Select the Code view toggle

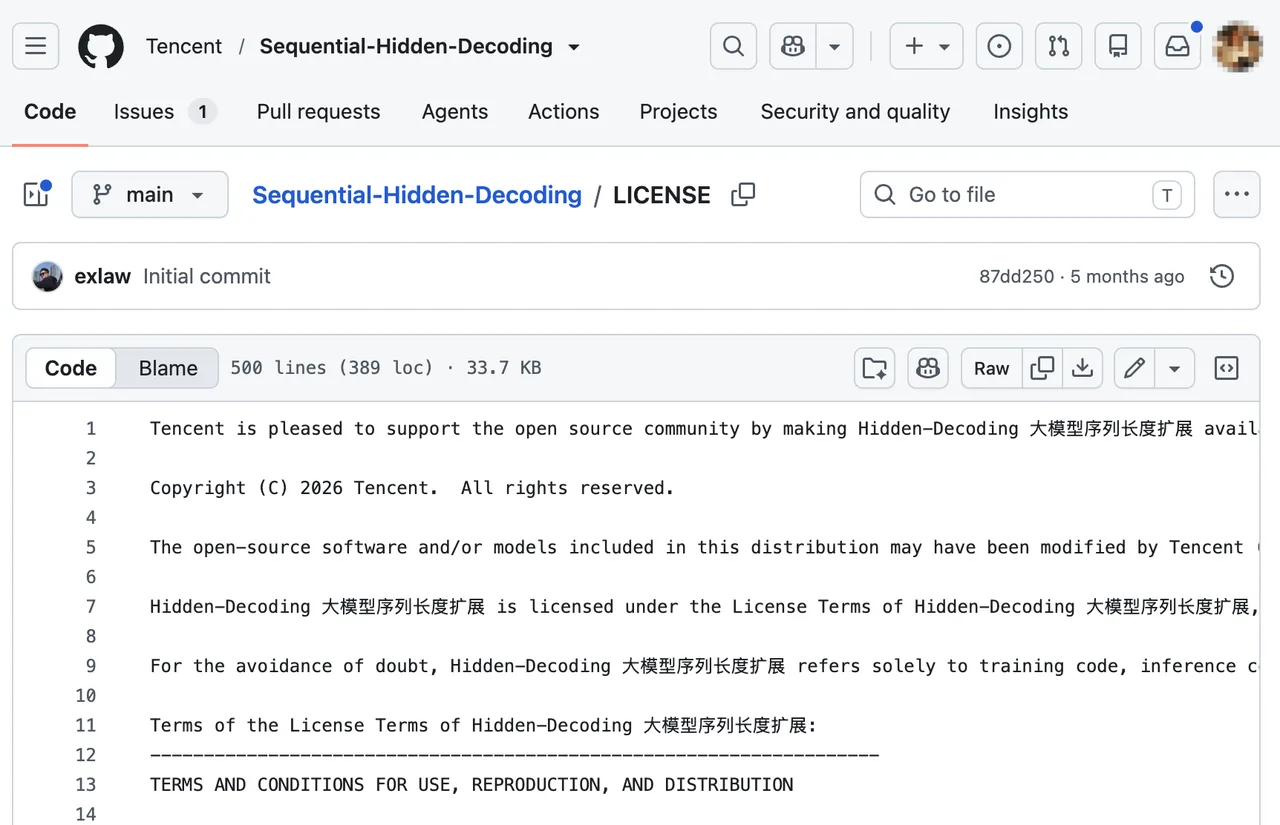[x=71, y=368]
